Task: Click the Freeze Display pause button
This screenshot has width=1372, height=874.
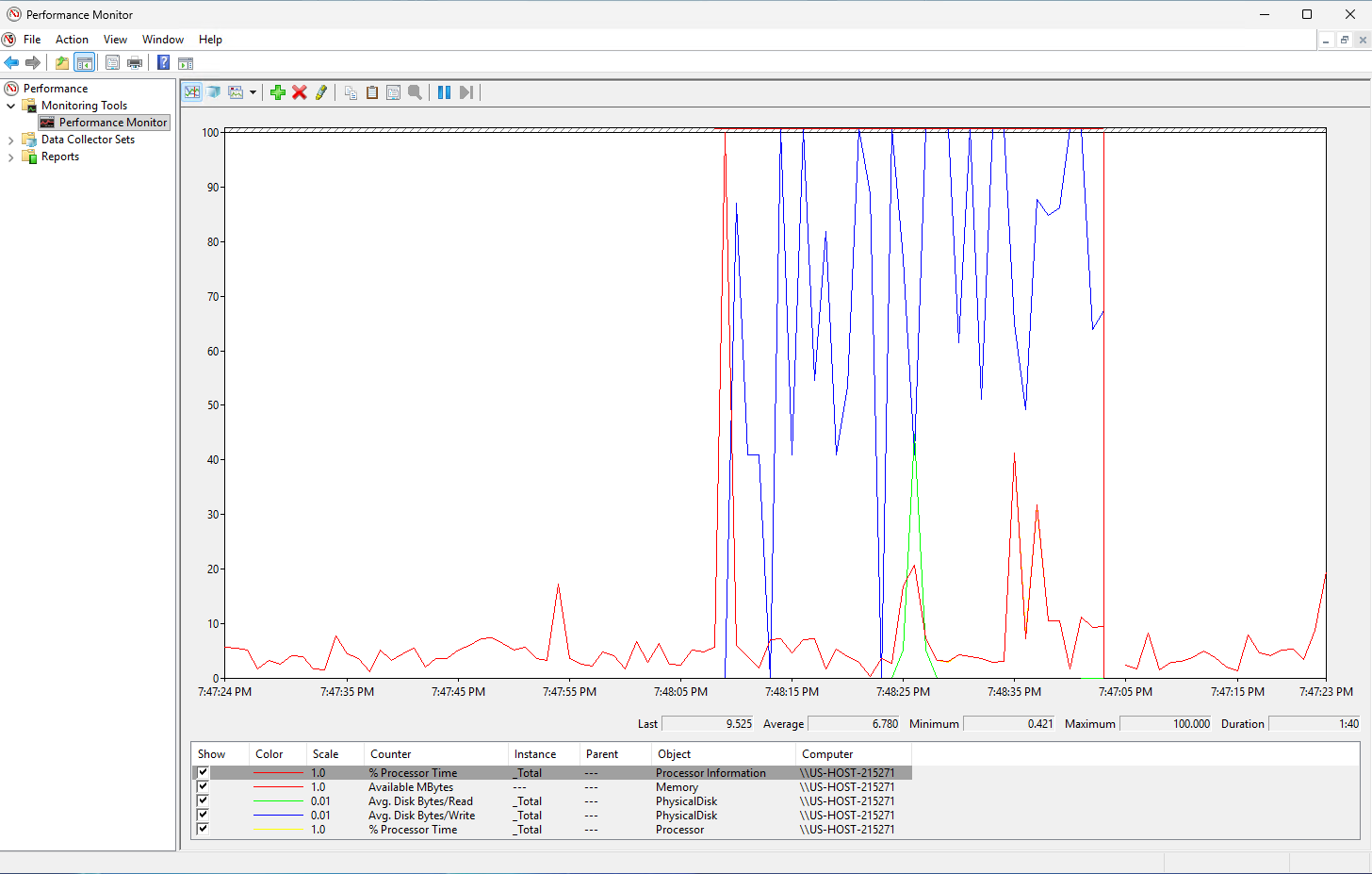Action: tap(444, 92)
